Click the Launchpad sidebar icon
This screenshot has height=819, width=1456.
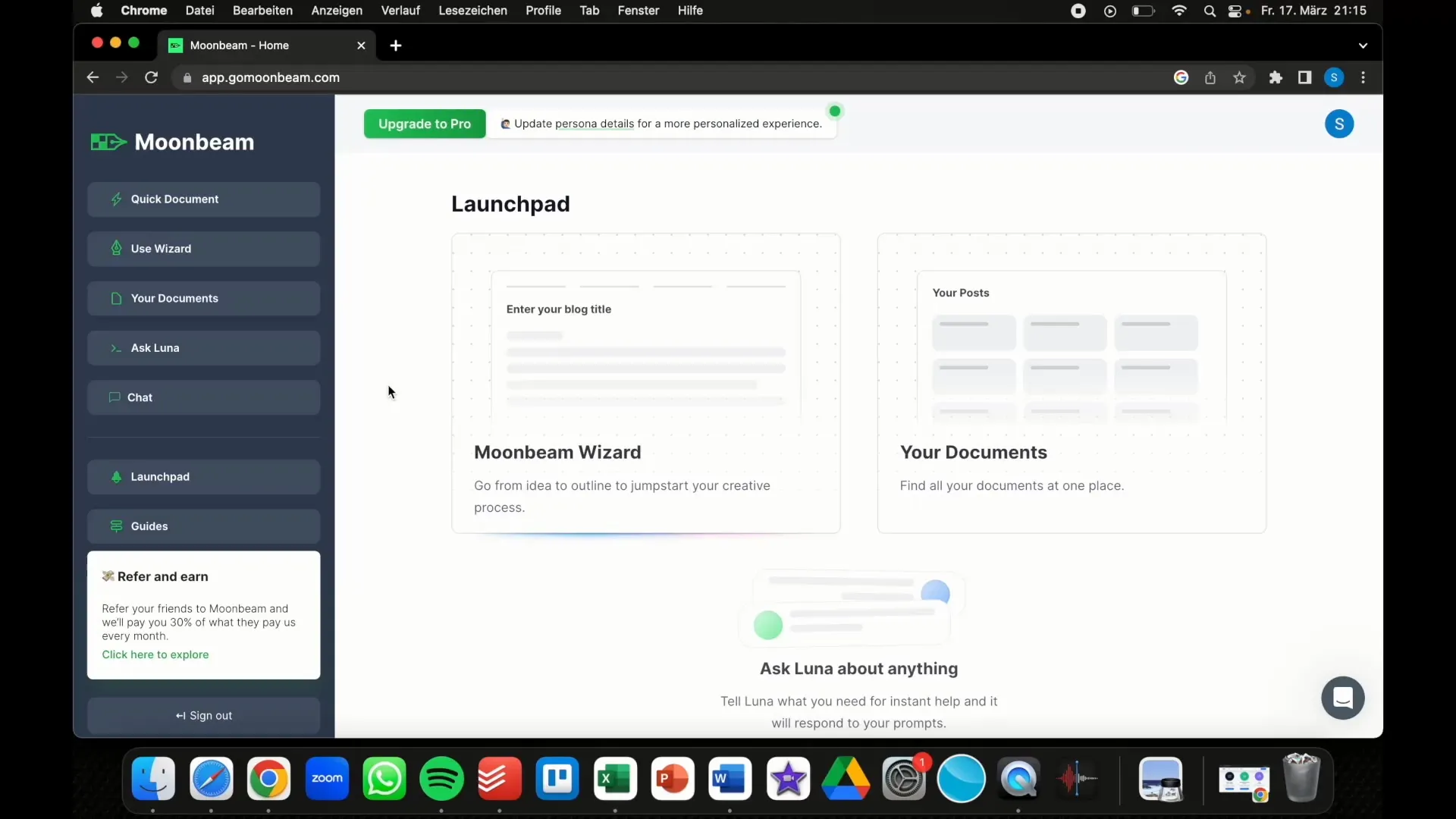coord(116,476)
